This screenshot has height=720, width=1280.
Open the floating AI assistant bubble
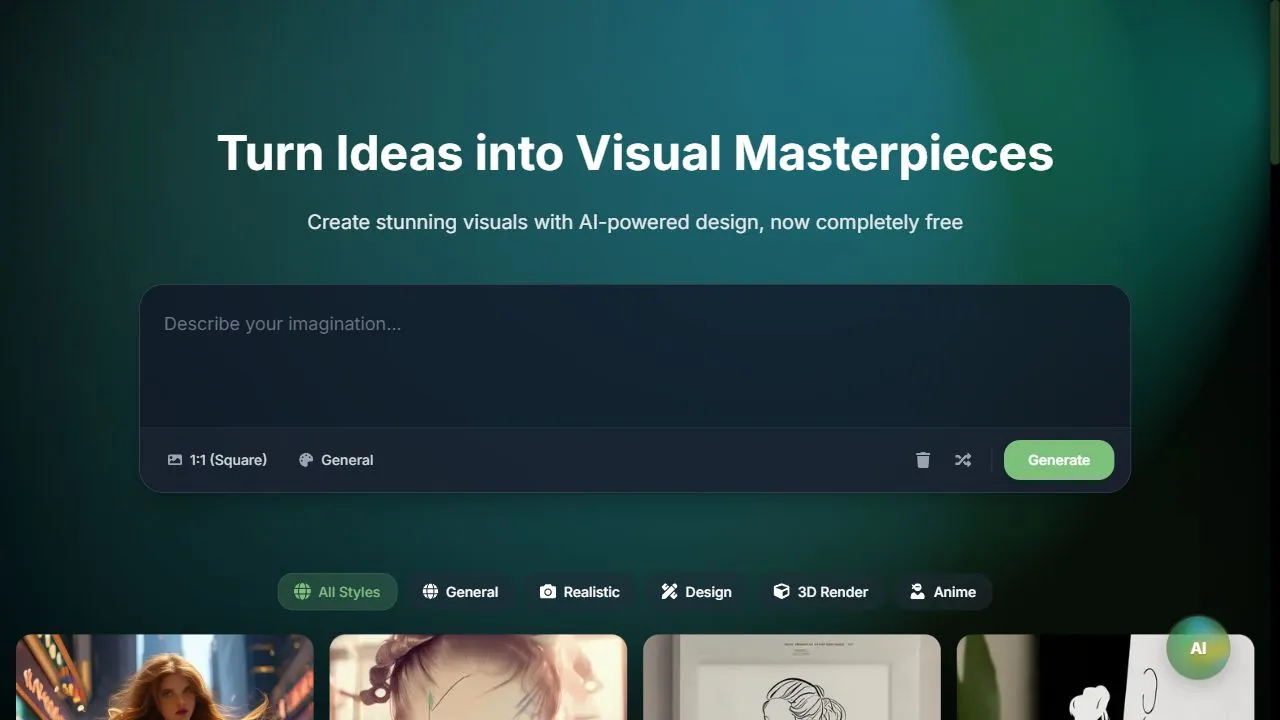[1198, 648]
